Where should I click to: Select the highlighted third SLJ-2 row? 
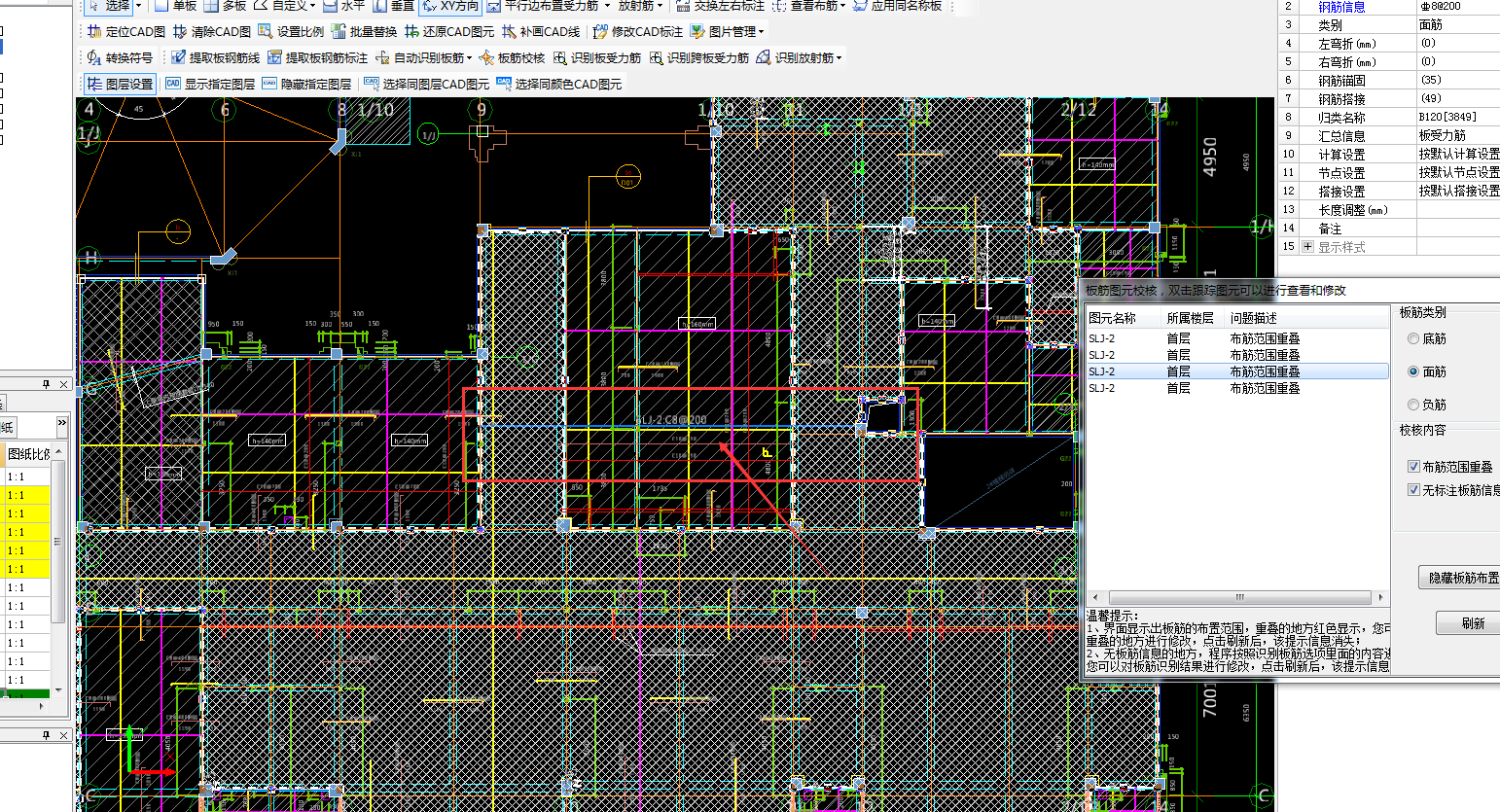[x=1237, y=371]
